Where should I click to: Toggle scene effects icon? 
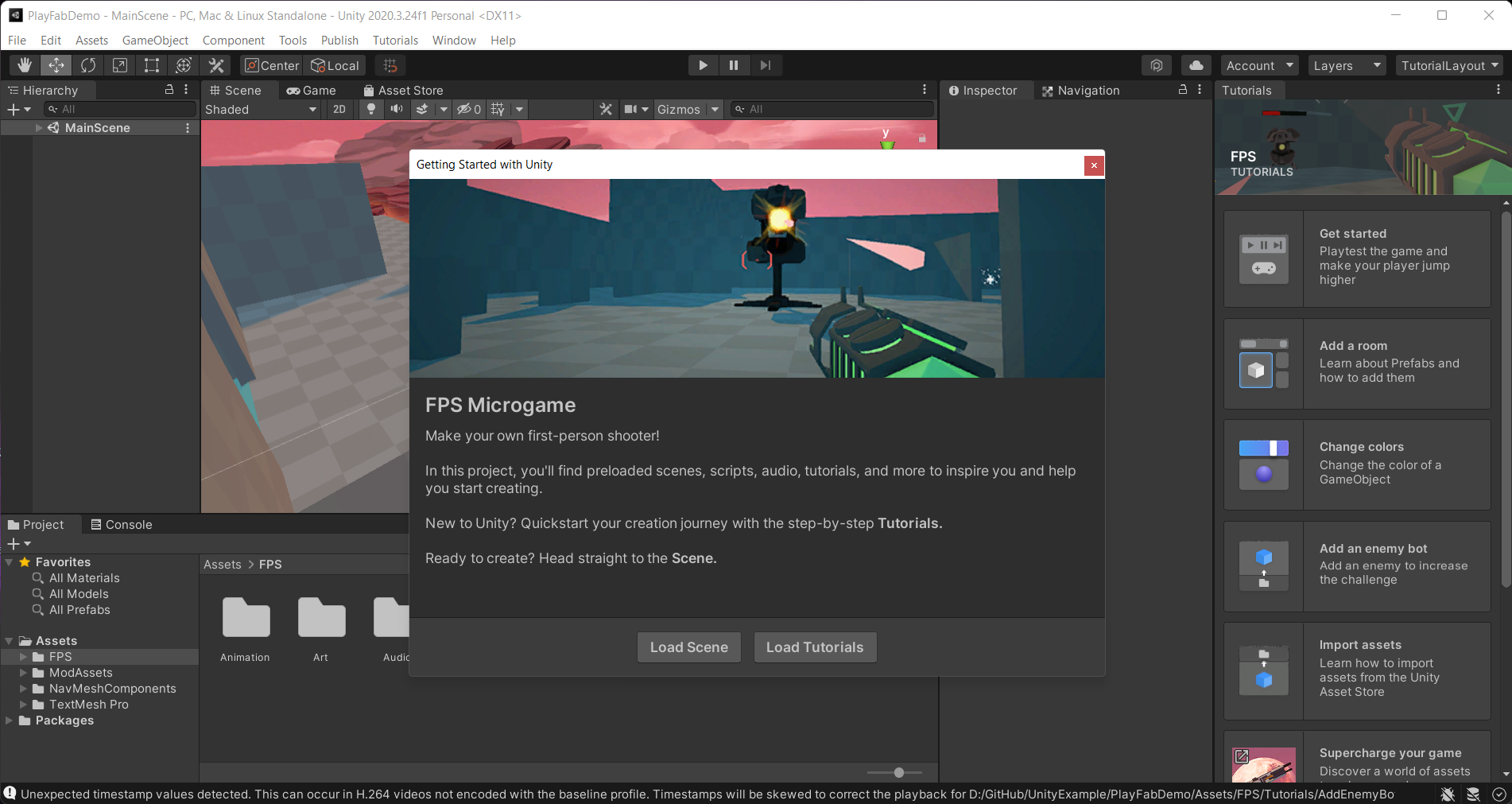point(422,109)
